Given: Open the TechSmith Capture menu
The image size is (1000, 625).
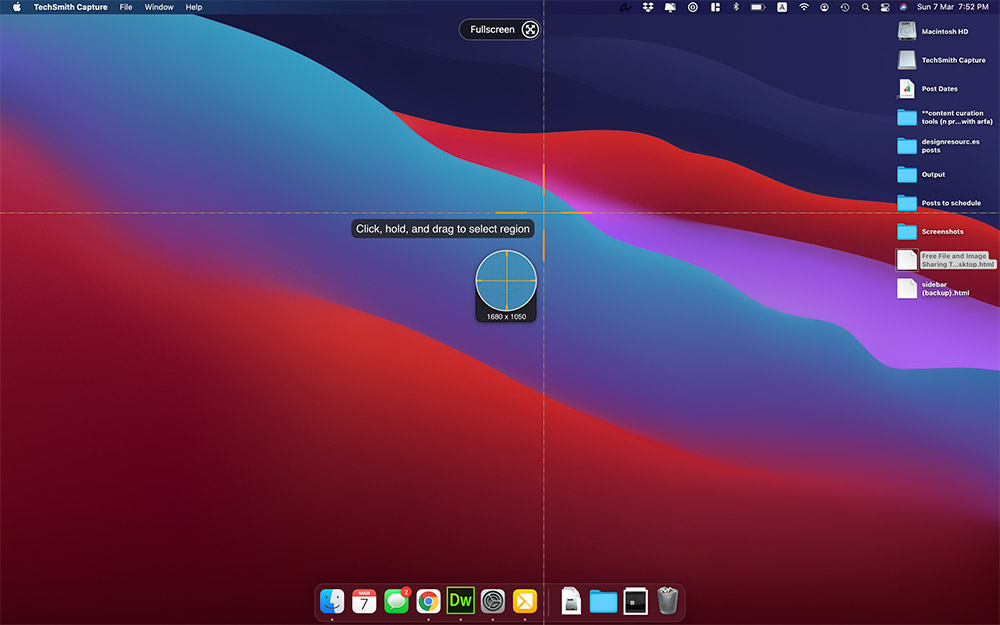Looking at the screenshot, I should point(70,7).
